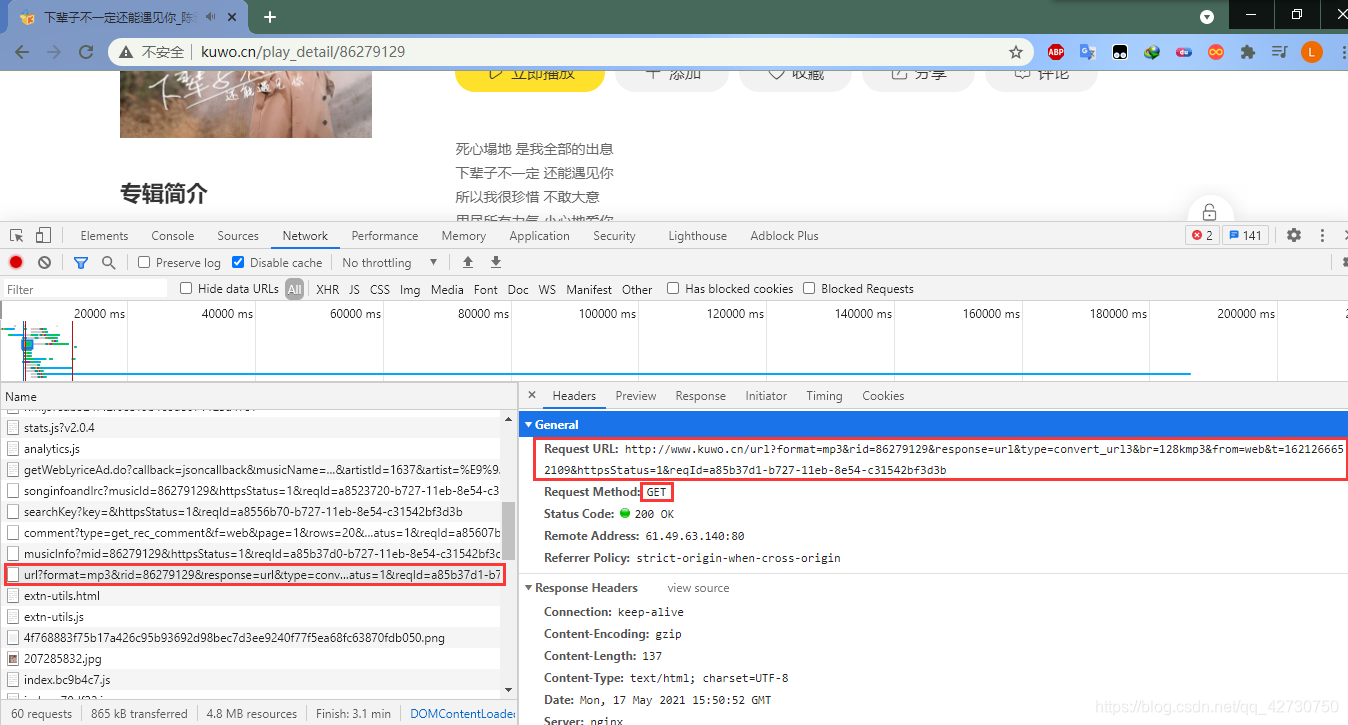The height and width of the screenshot is (725, 1348).
Task: Switch to the Elements panel
Action: coord(104,236)
